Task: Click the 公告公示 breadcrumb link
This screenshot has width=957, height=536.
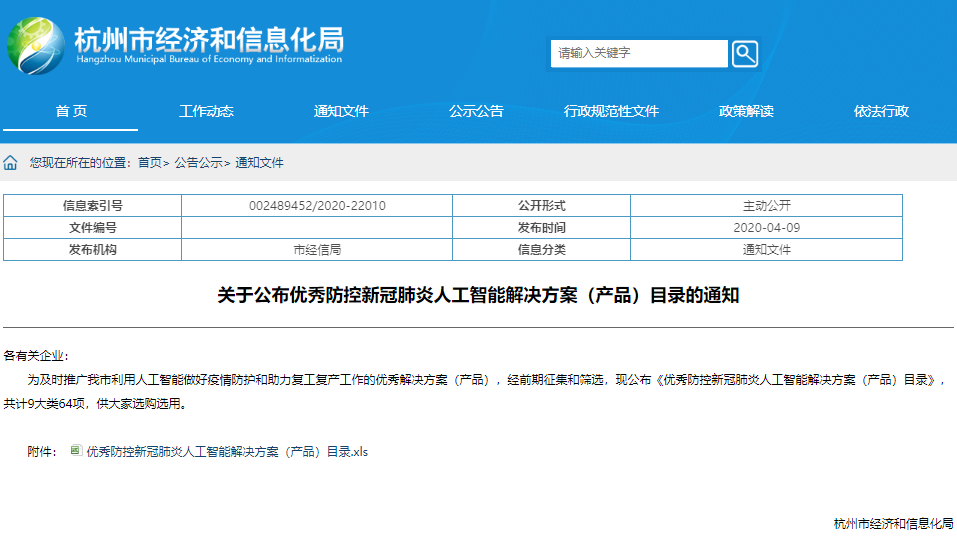Action: pyautogui.click(x=198, y=162)
